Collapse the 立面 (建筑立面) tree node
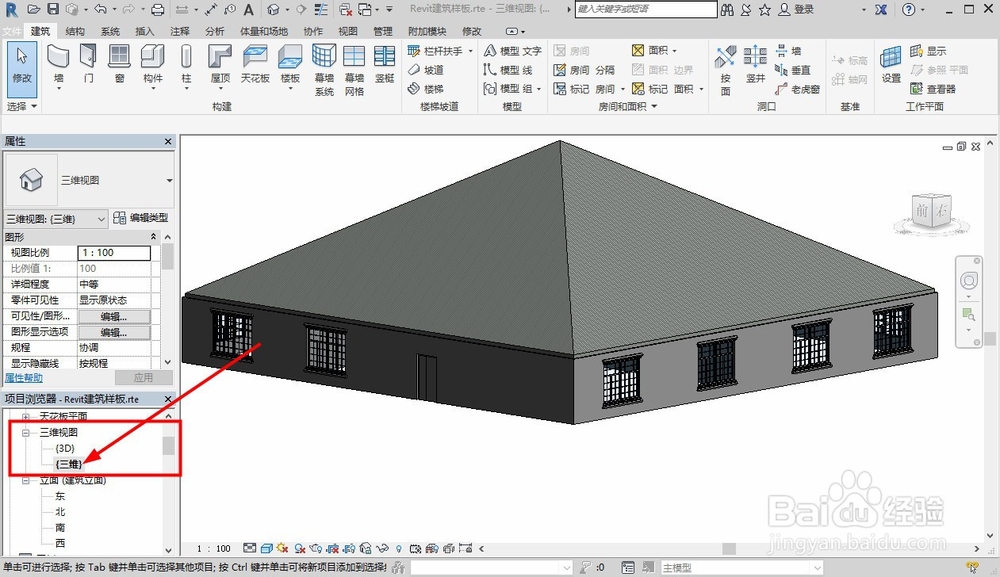Viewport: 1000px width, 577px height. pyautogui.click(x=26, y=480)
